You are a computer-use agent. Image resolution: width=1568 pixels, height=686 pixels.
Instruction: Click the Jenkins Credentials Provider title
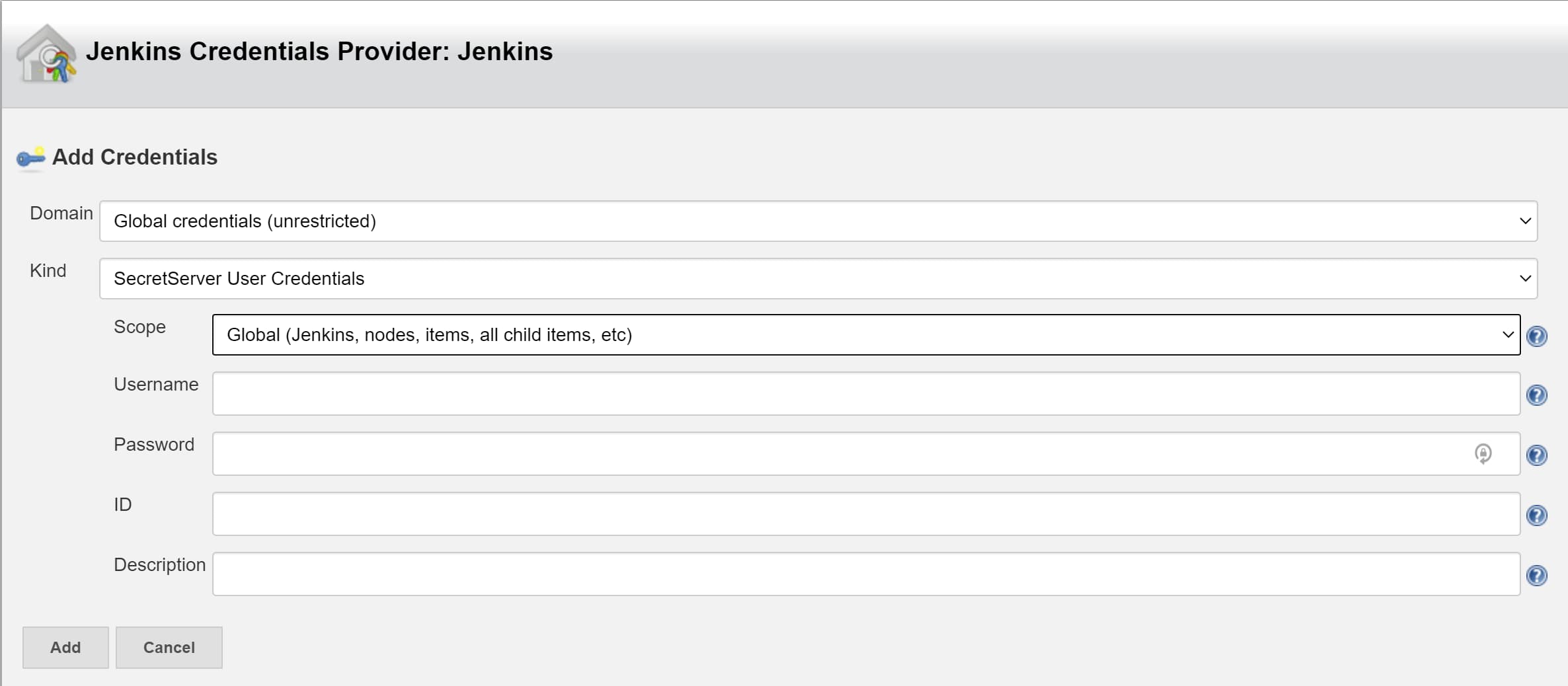[x=319, y=52]
